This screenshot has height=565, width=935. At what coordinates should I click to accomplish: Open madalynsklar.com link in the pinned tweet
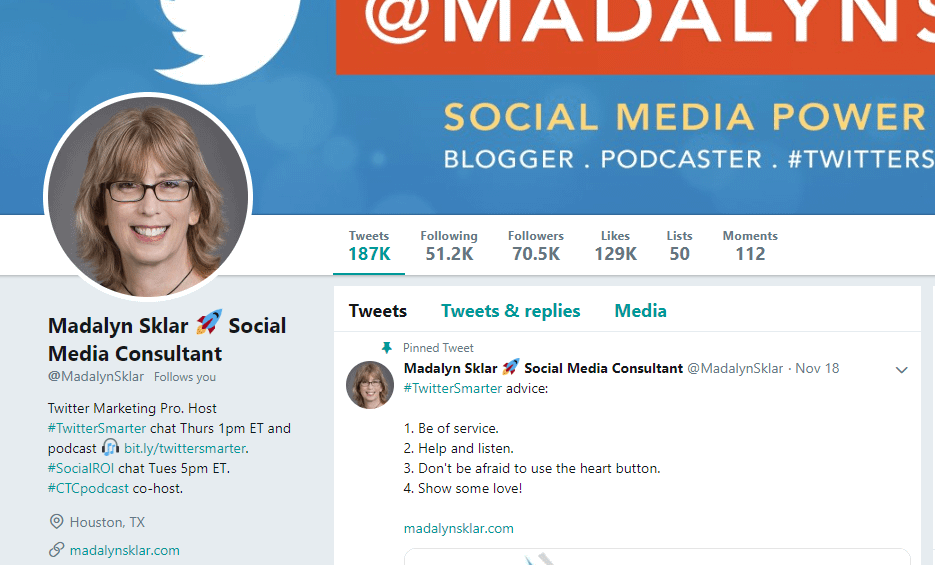459,529
